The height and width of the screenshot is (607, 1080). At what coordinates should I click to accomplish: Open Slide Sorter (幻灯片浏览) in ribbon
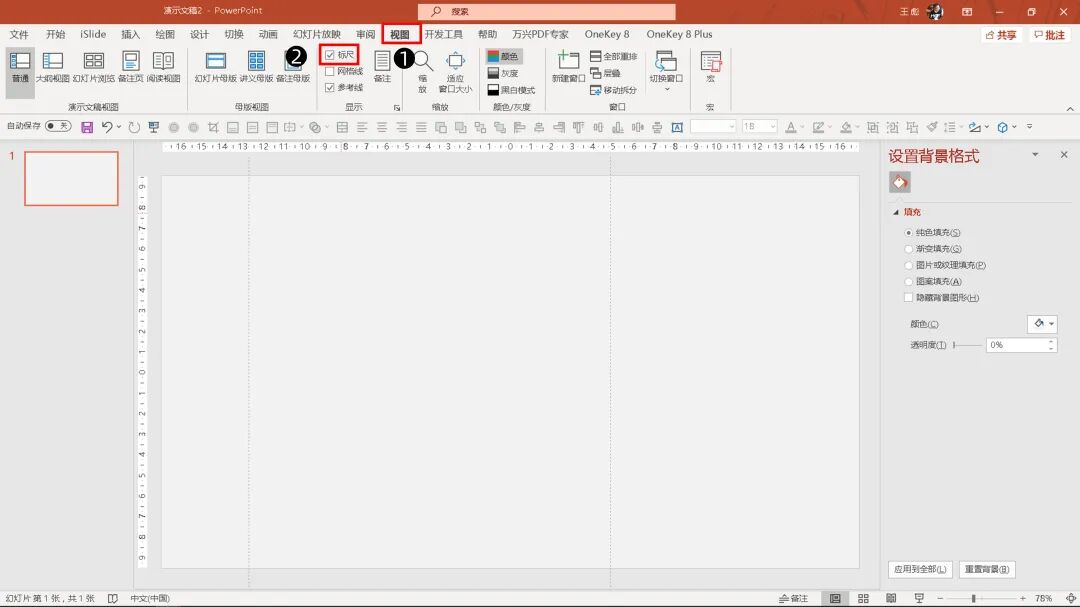pyautogui.click(x=94, y=67)
